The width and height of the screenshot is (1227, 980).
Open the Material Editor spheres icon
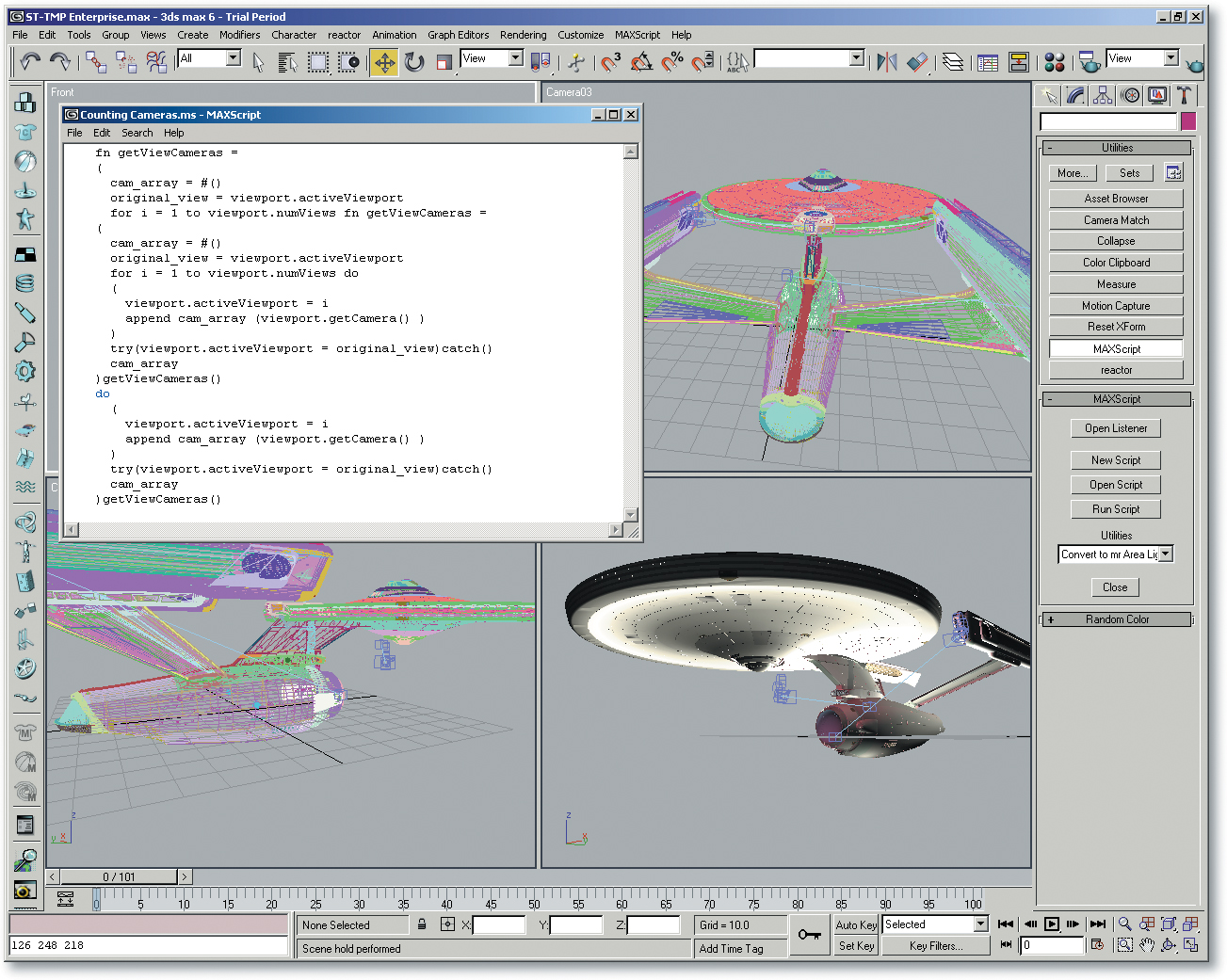[1055, 62]
